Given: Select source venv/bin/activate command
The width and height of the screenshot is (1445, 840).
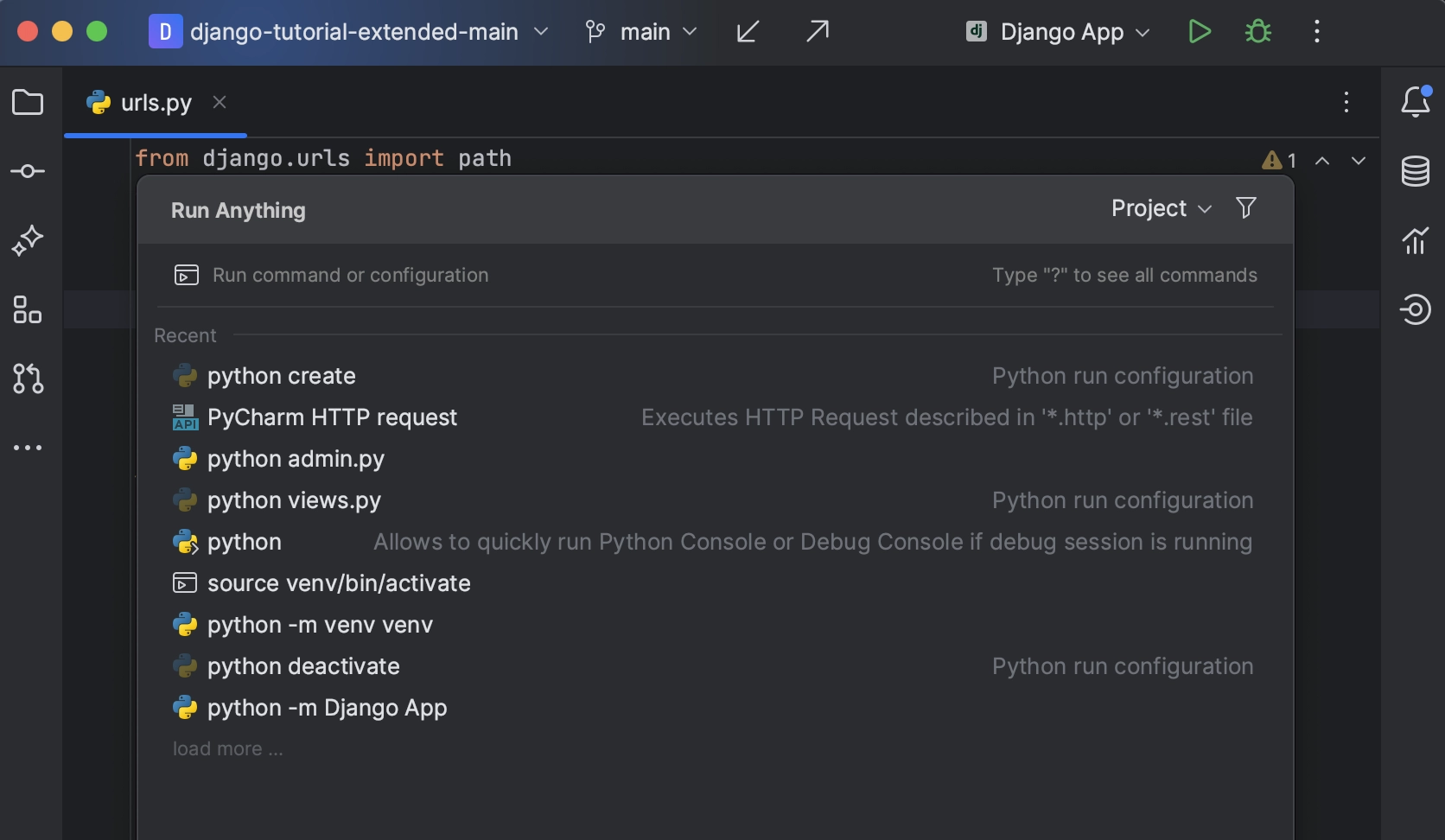Looking at the screenshot, I should (x=716, y=583).
